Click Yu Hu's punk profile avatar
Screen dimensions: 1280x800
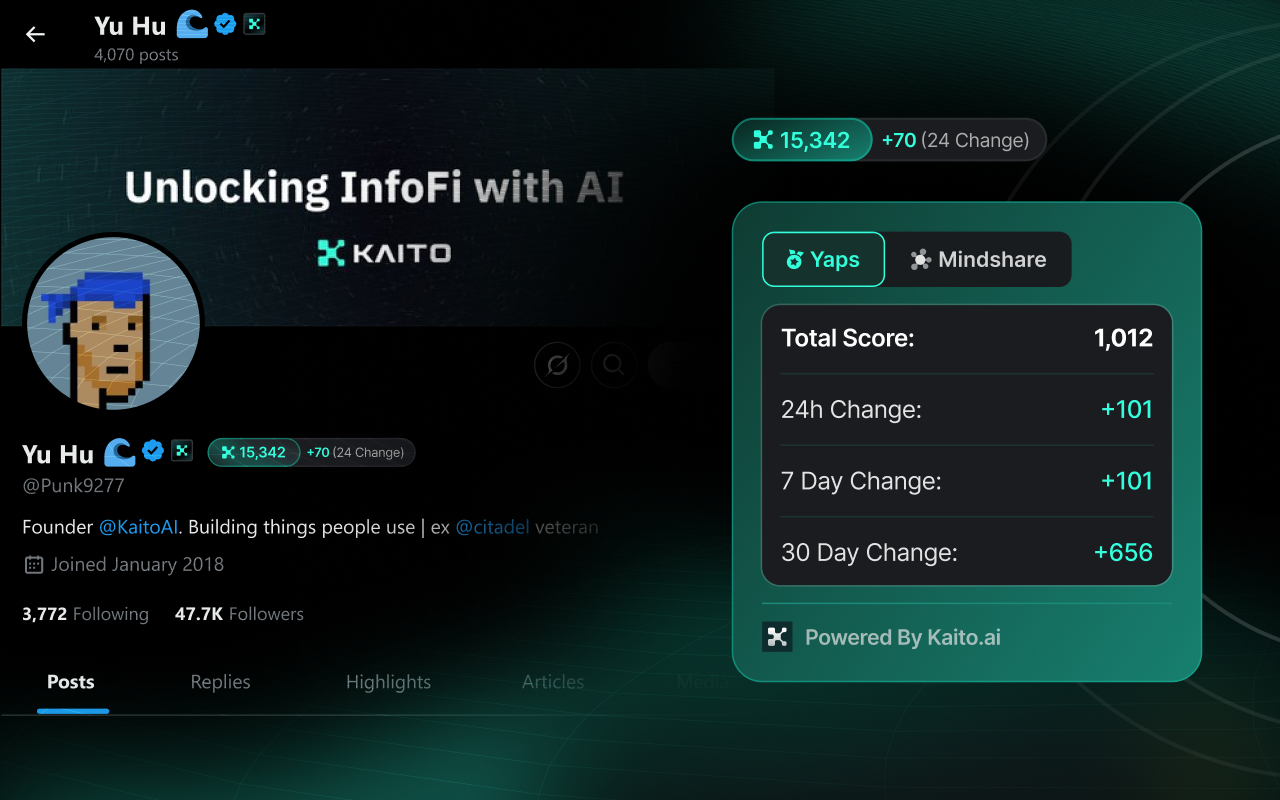point(112,323)
